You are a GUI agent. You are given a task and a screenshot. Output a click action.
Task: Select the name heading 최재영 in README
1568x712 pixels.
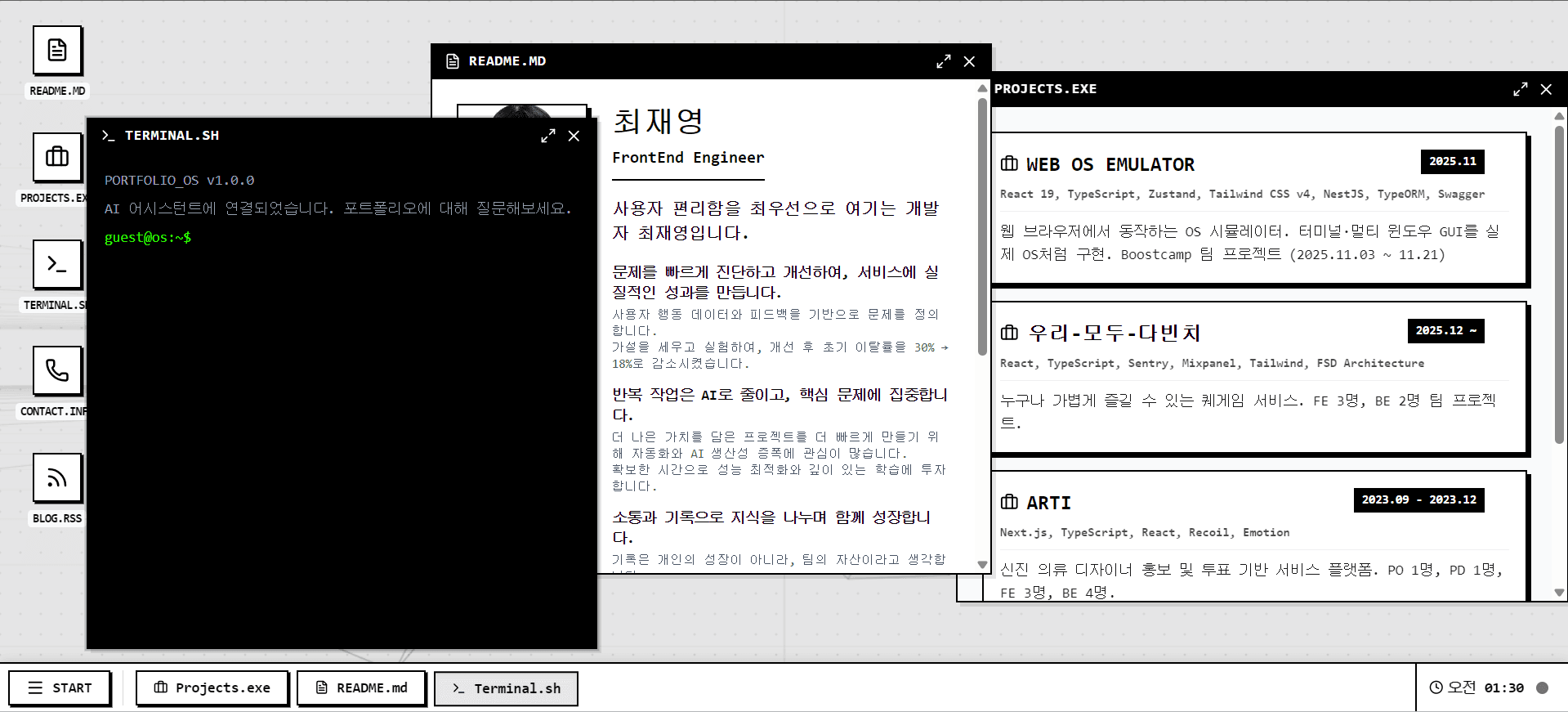click(x=658, y=121)
